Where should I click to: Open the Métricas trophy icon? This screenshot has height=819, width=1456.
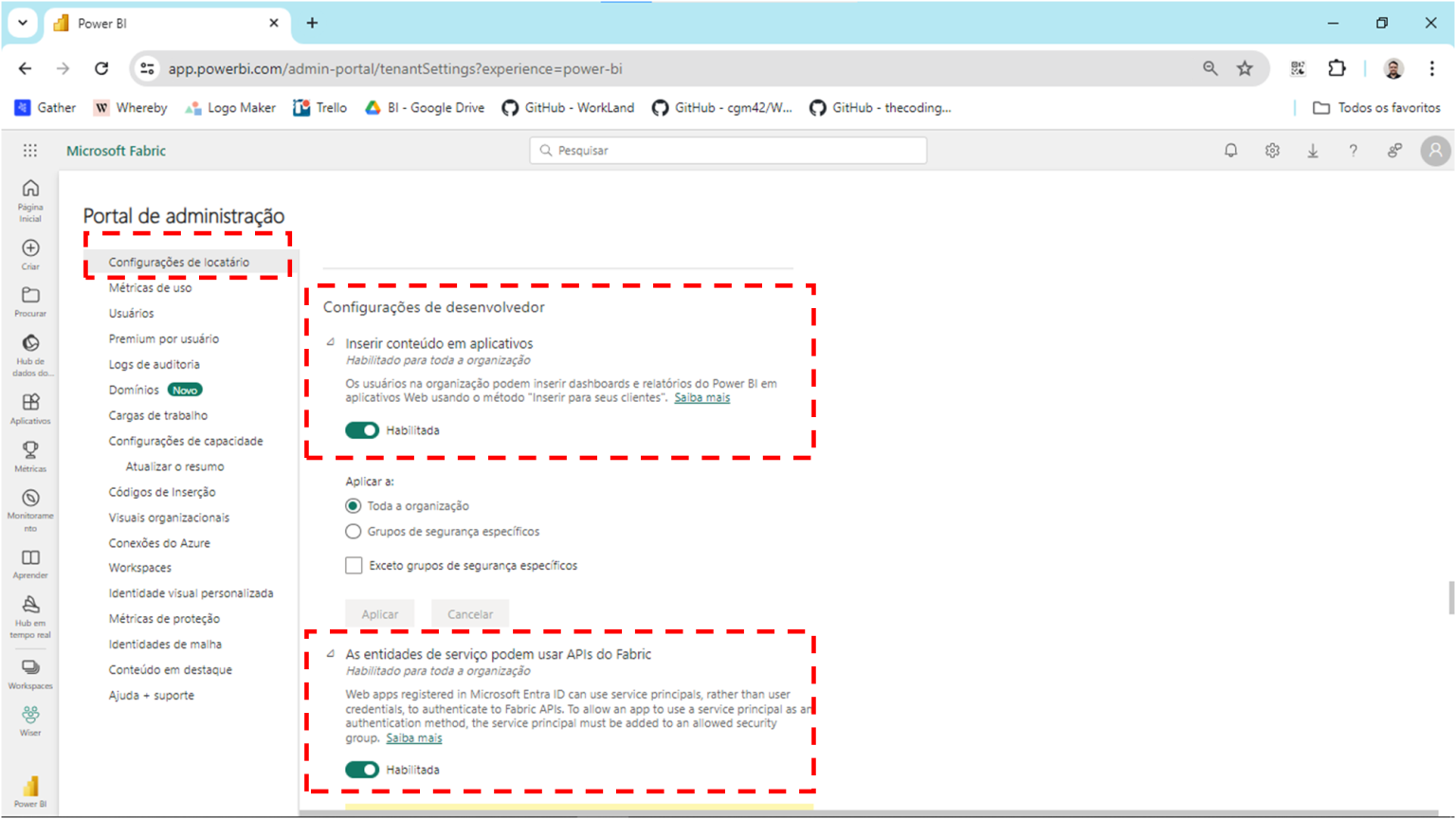click(x=30, y=450)
